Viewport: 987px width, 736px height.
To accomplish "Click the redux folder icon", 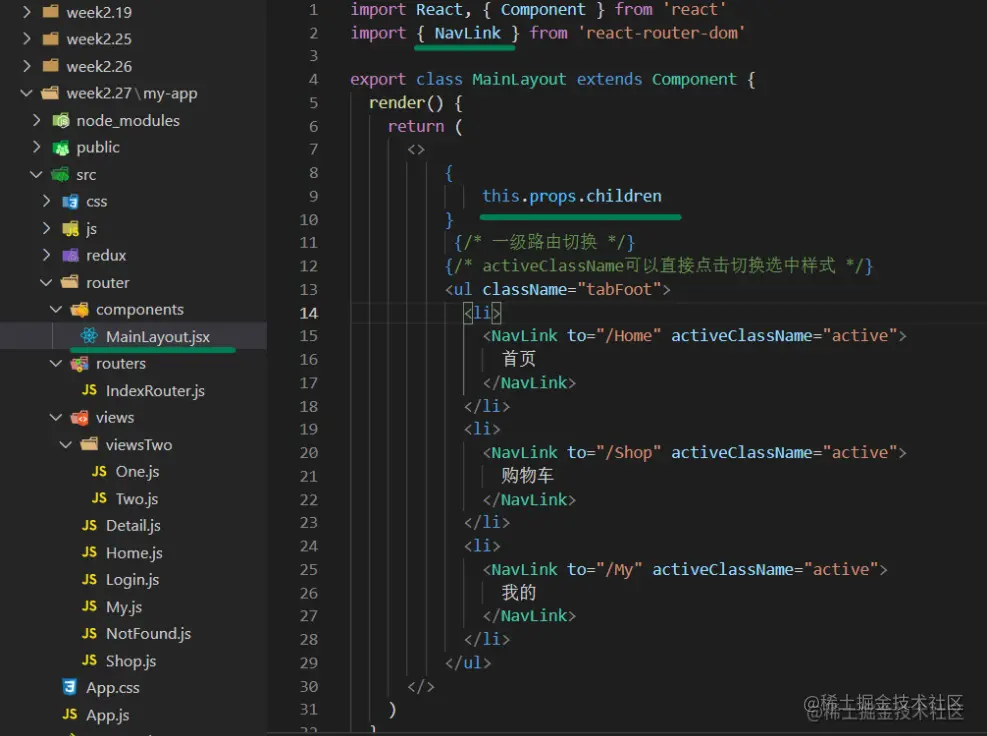I will [x=70, y=255].
